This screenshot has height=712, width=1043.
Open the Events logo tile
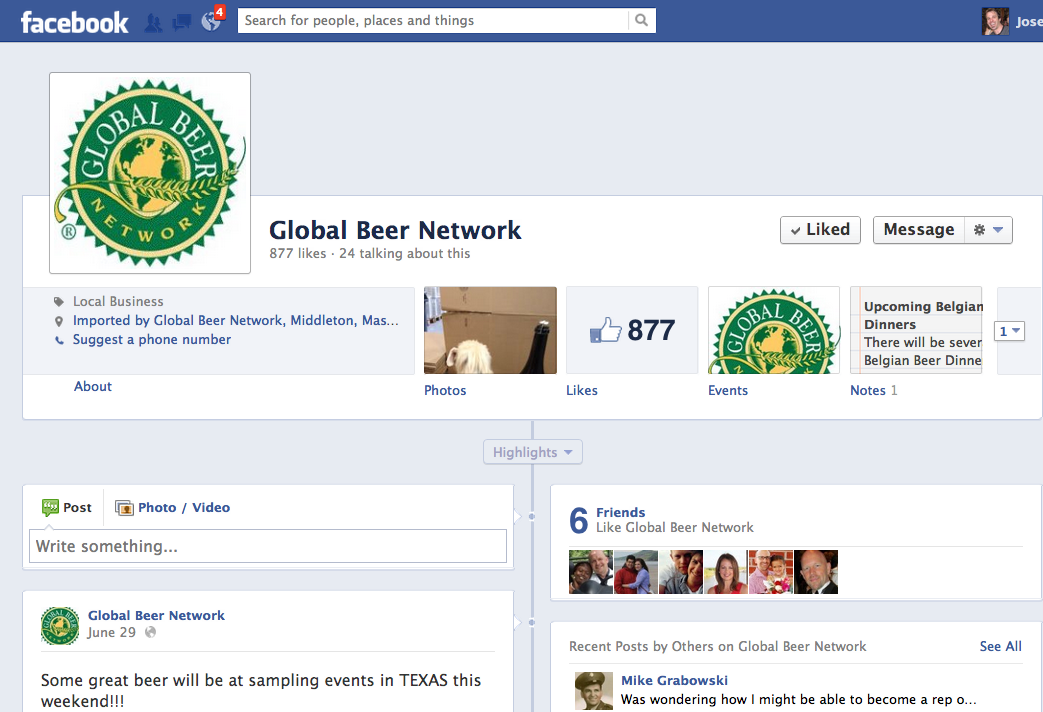click(774, 330)
